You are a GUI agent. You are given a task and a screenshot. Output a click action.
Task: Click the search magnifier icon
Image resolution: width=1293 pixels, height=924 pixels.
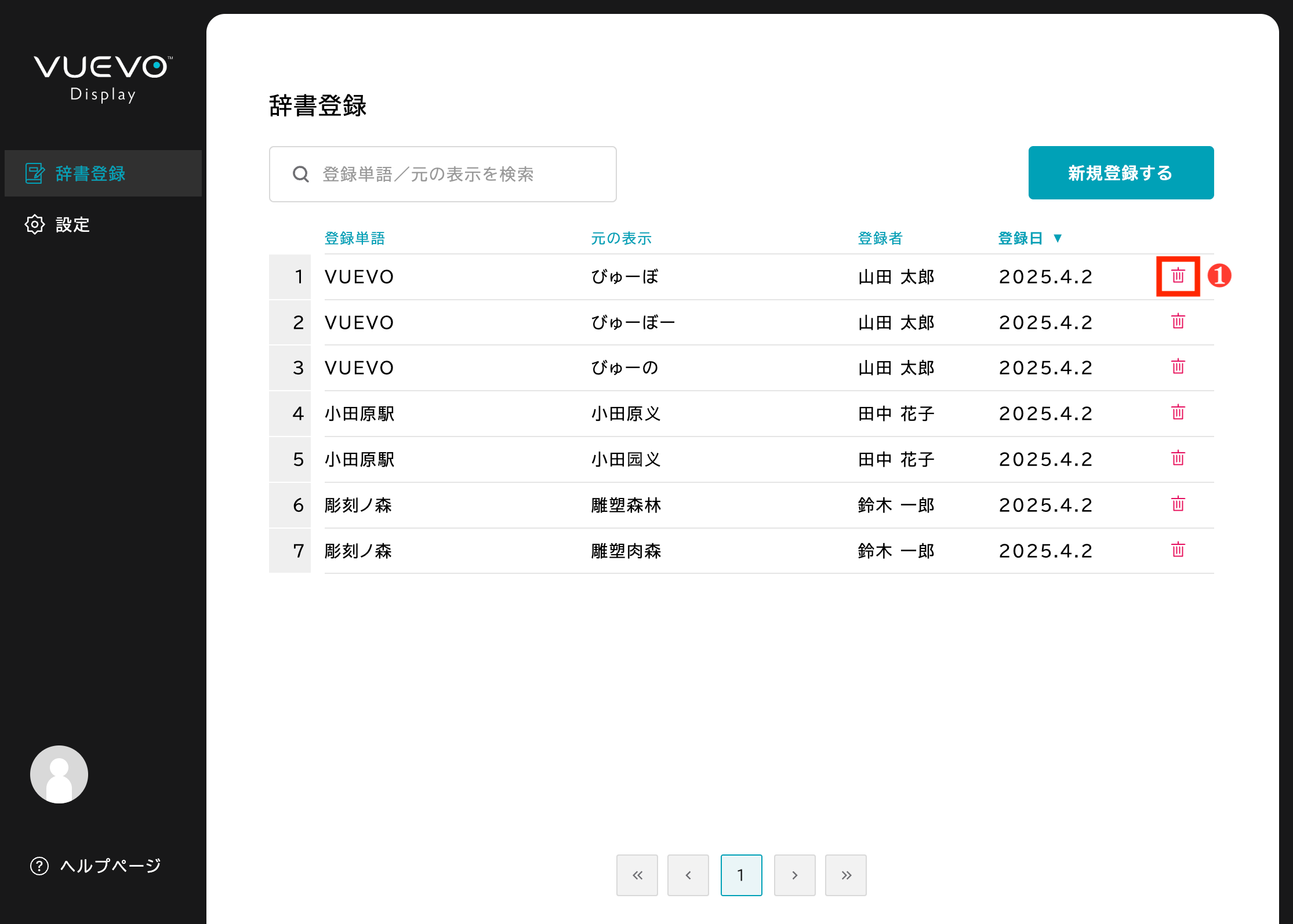300,174
